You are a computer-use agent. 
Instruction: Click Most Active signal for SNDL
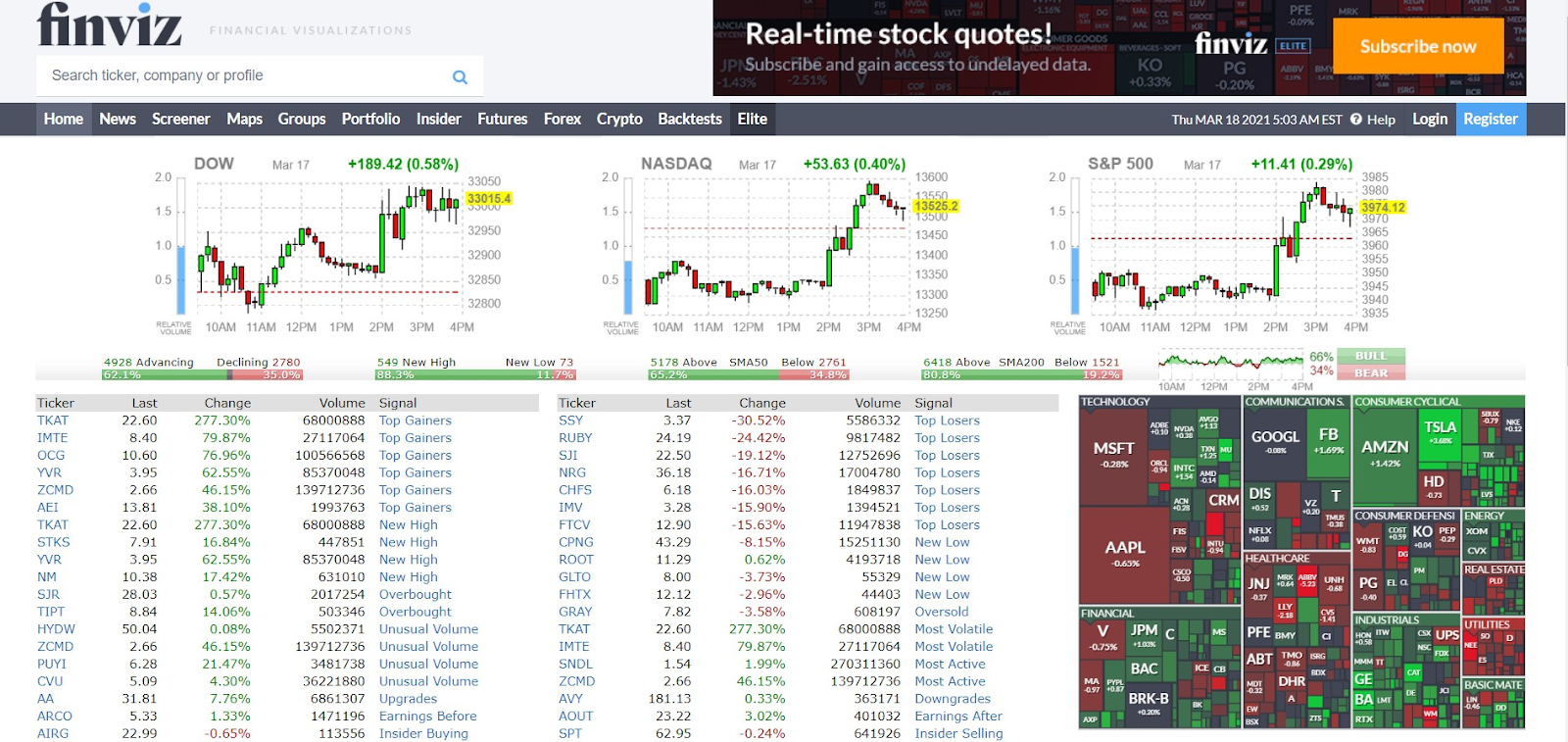tap(950, 664)
